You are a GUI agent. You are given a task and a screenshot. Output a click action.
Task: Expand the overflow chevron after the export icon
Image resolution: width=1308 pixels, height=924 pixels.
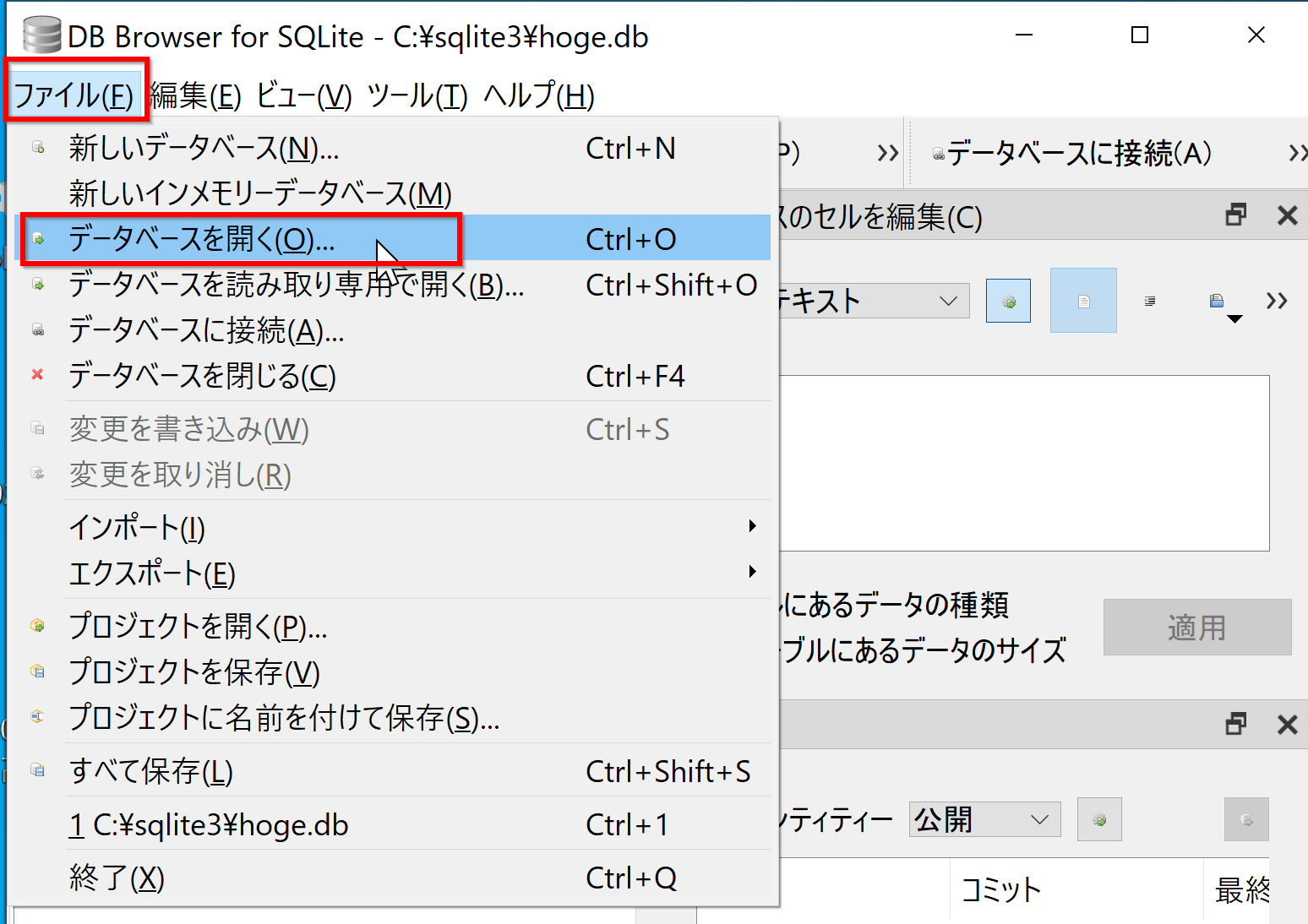pos(1277,301)
